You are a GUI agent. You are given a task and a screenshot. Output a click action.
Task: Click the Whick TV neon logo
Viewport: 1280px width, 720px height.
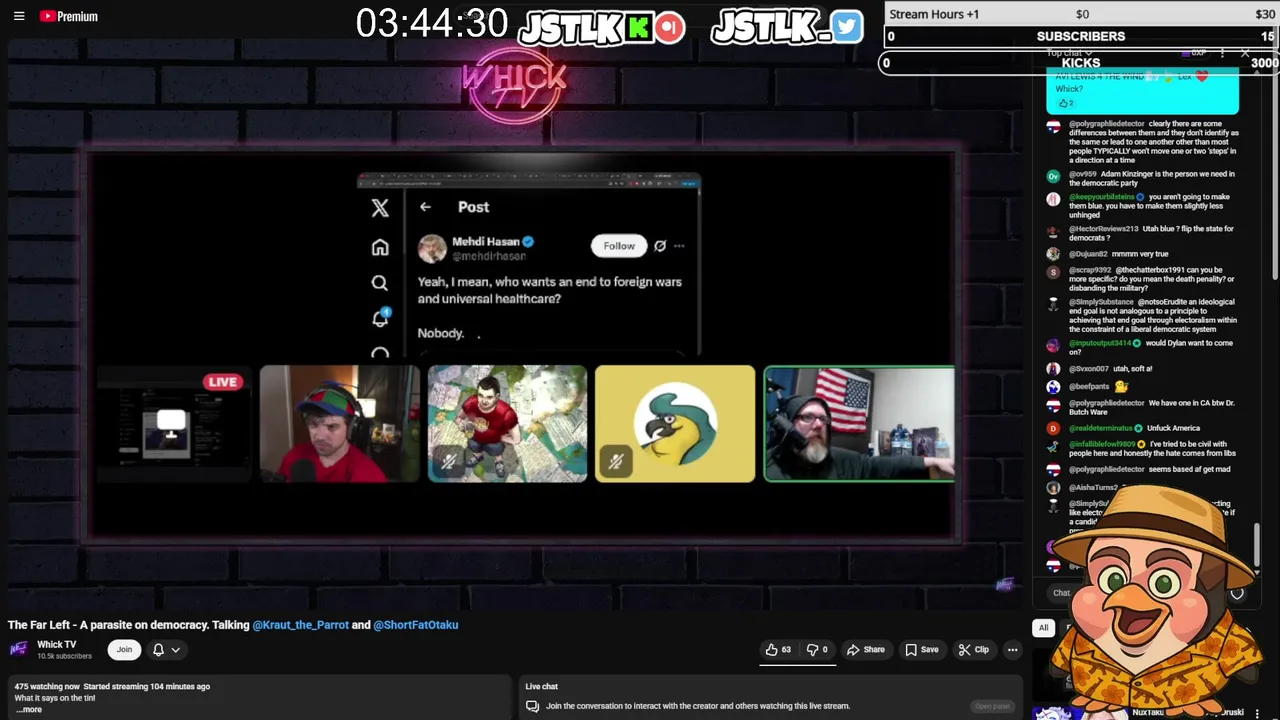[x=514, y=87]
